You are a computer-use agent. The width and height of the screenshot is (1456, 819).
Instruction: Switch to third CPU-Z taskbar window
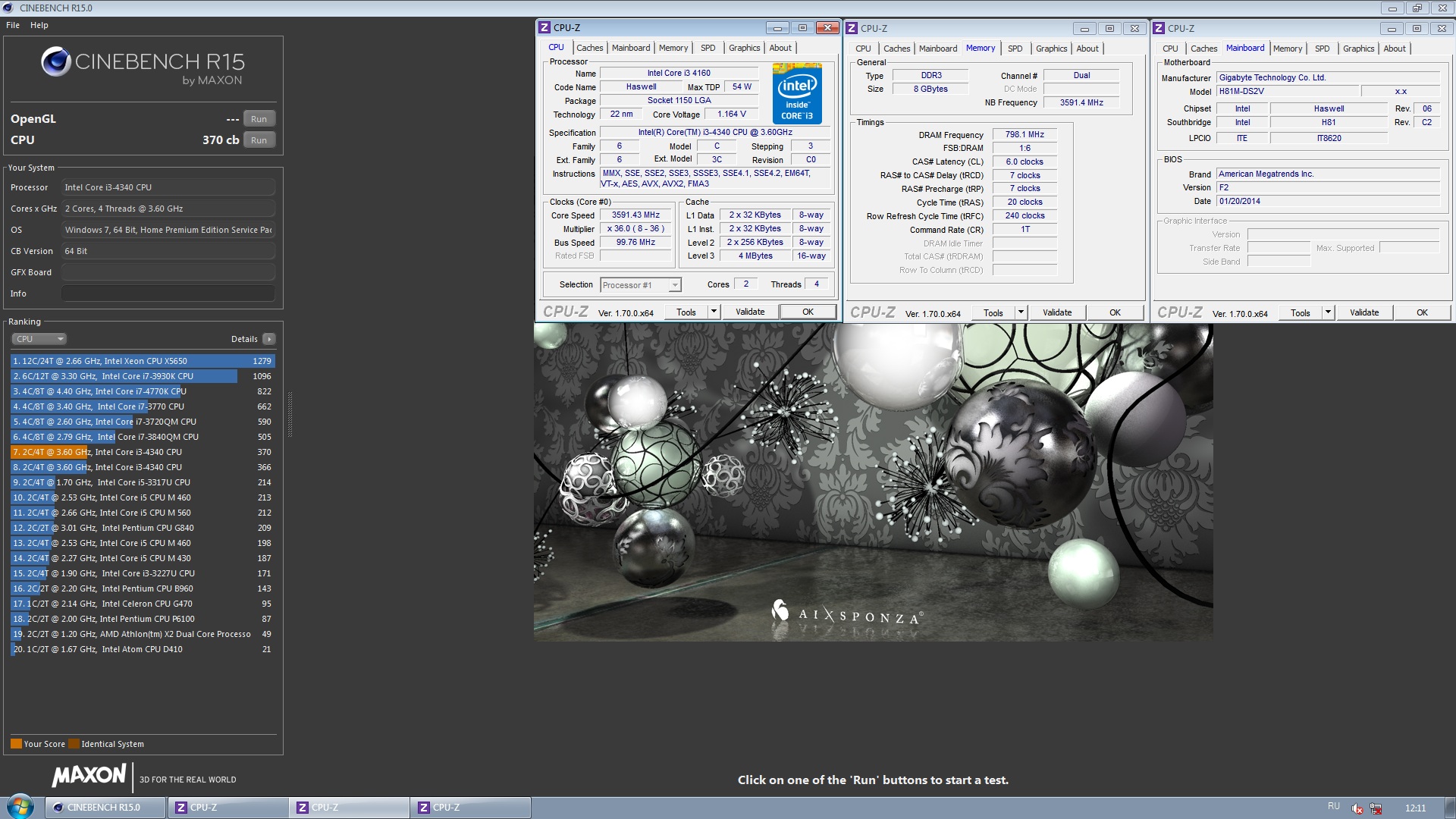(x=470, y=808)
